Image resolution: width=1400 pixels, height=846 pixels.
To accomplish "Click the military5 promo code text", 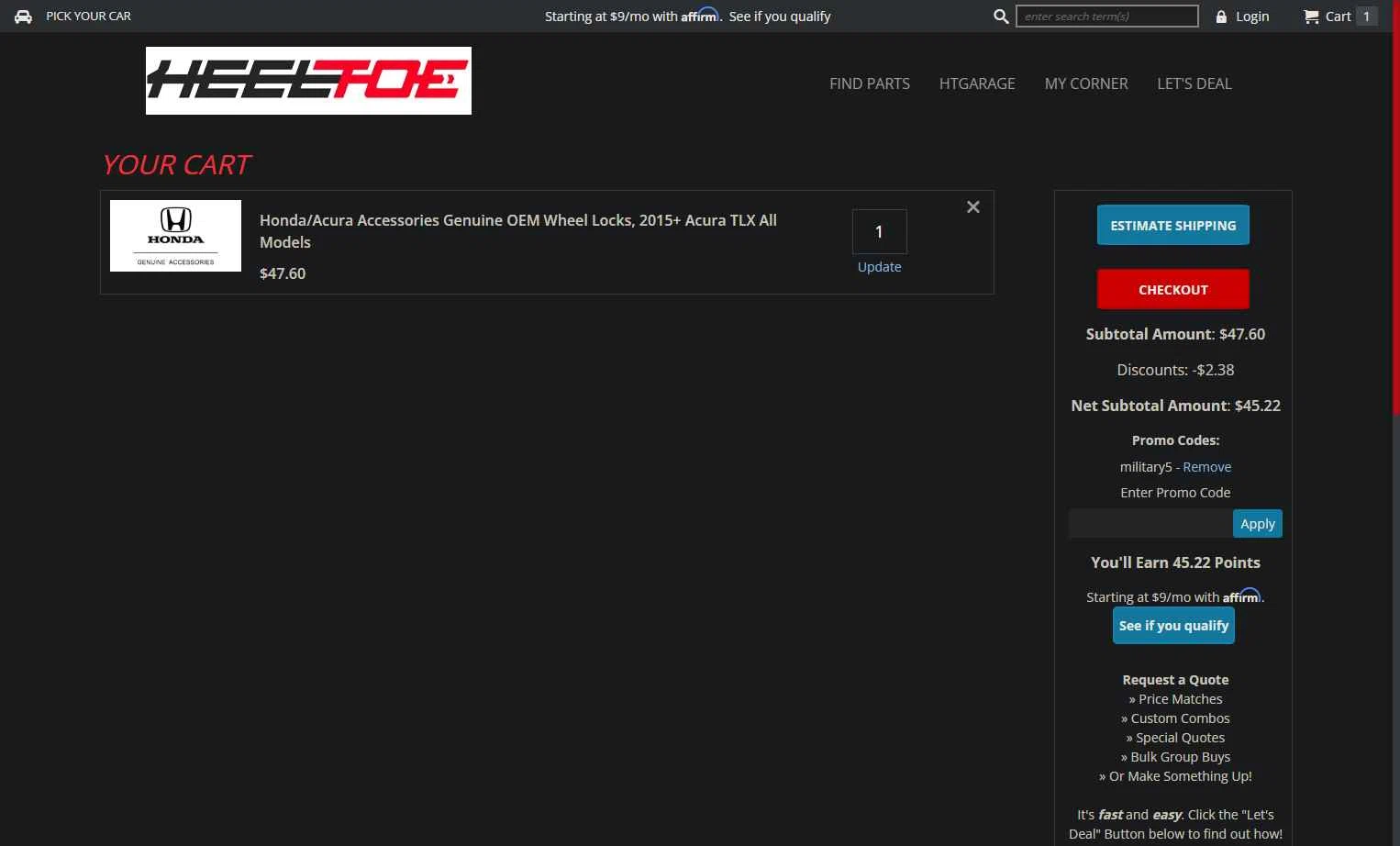I will point(1146,467).
